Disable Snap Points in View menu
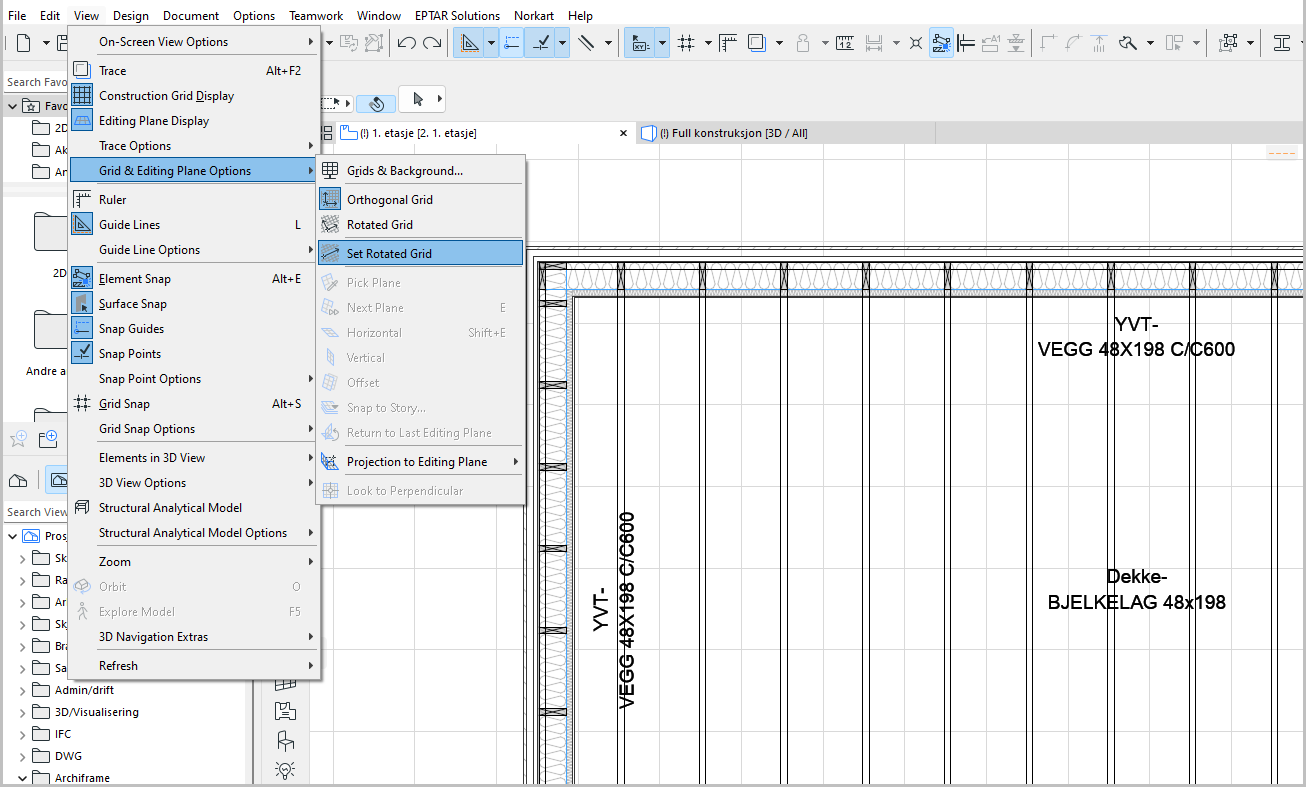This screenshot has width=1306, height=787. pos(129,354)
